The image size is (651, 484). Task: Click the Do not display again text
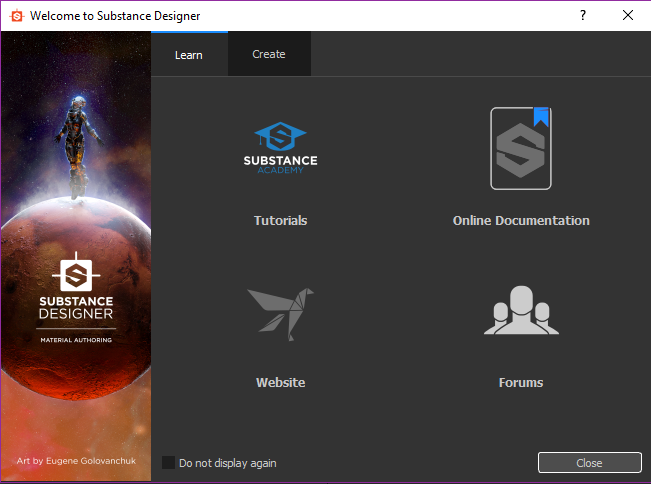pos(228,463)
